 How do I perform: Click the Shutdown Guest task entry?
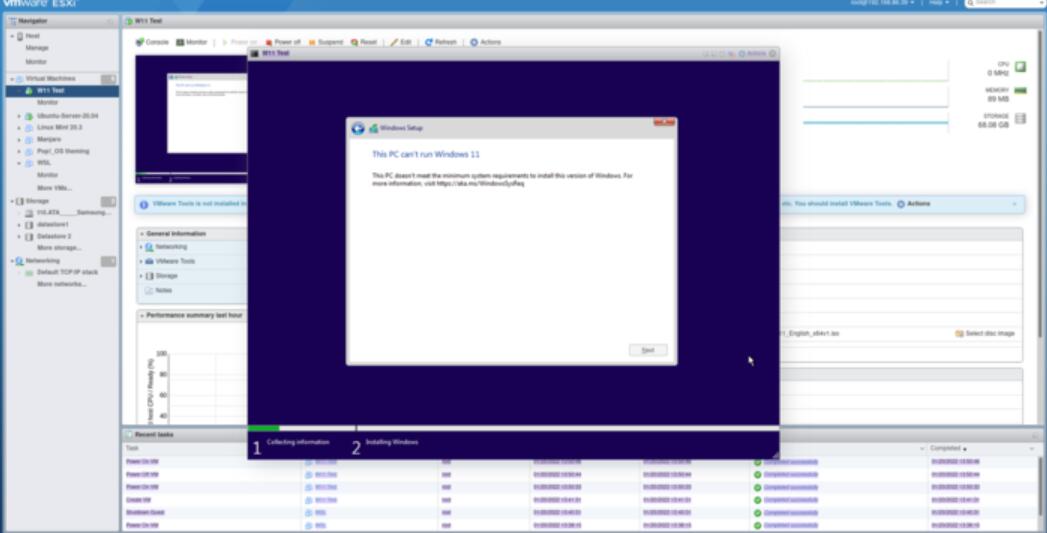(145, 512)
